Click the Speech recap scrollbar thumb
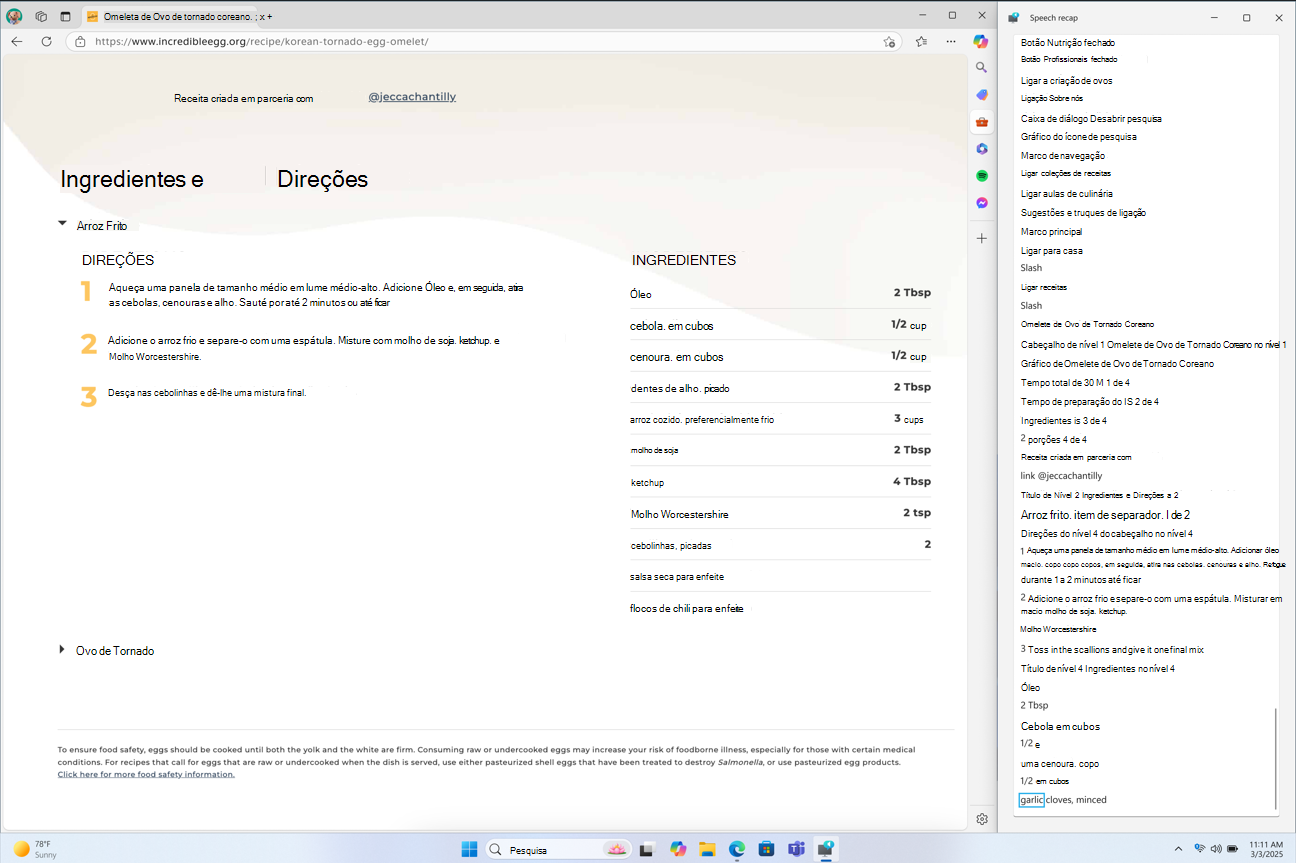This screenshot has width=1296, height=863. (1275, 758)
